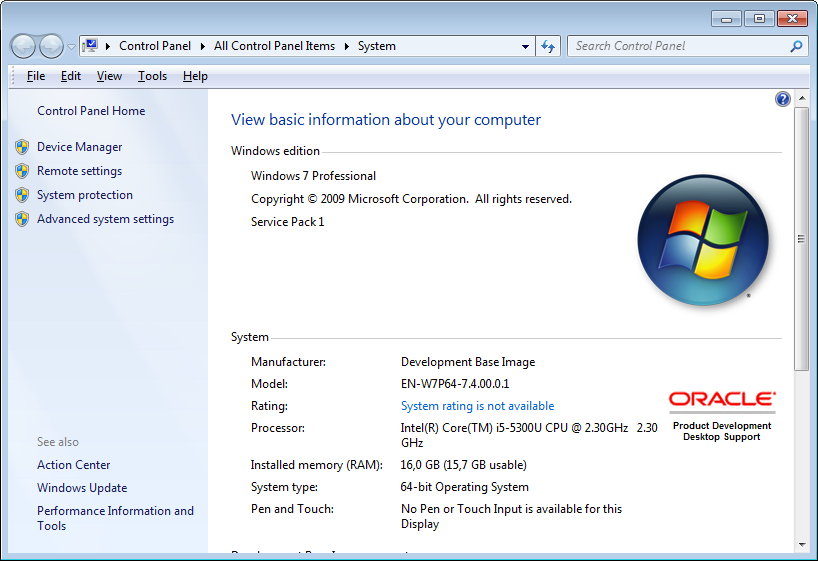The width and height of the screenshot is (818, 561).
Task: Click the refresh button next to address bar
Action: [x=548, y=46]
